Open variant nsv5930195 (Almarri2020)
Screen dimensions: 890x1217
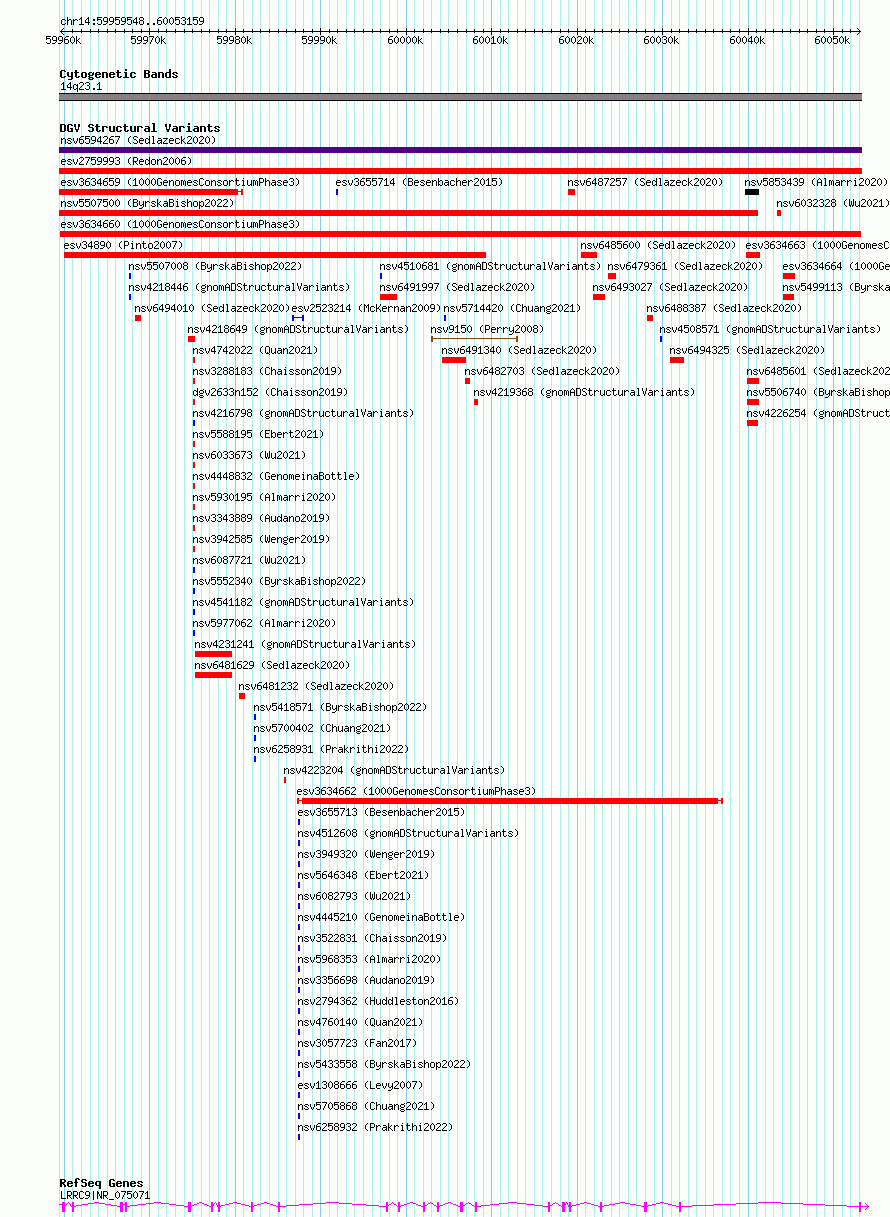point(264,497)
